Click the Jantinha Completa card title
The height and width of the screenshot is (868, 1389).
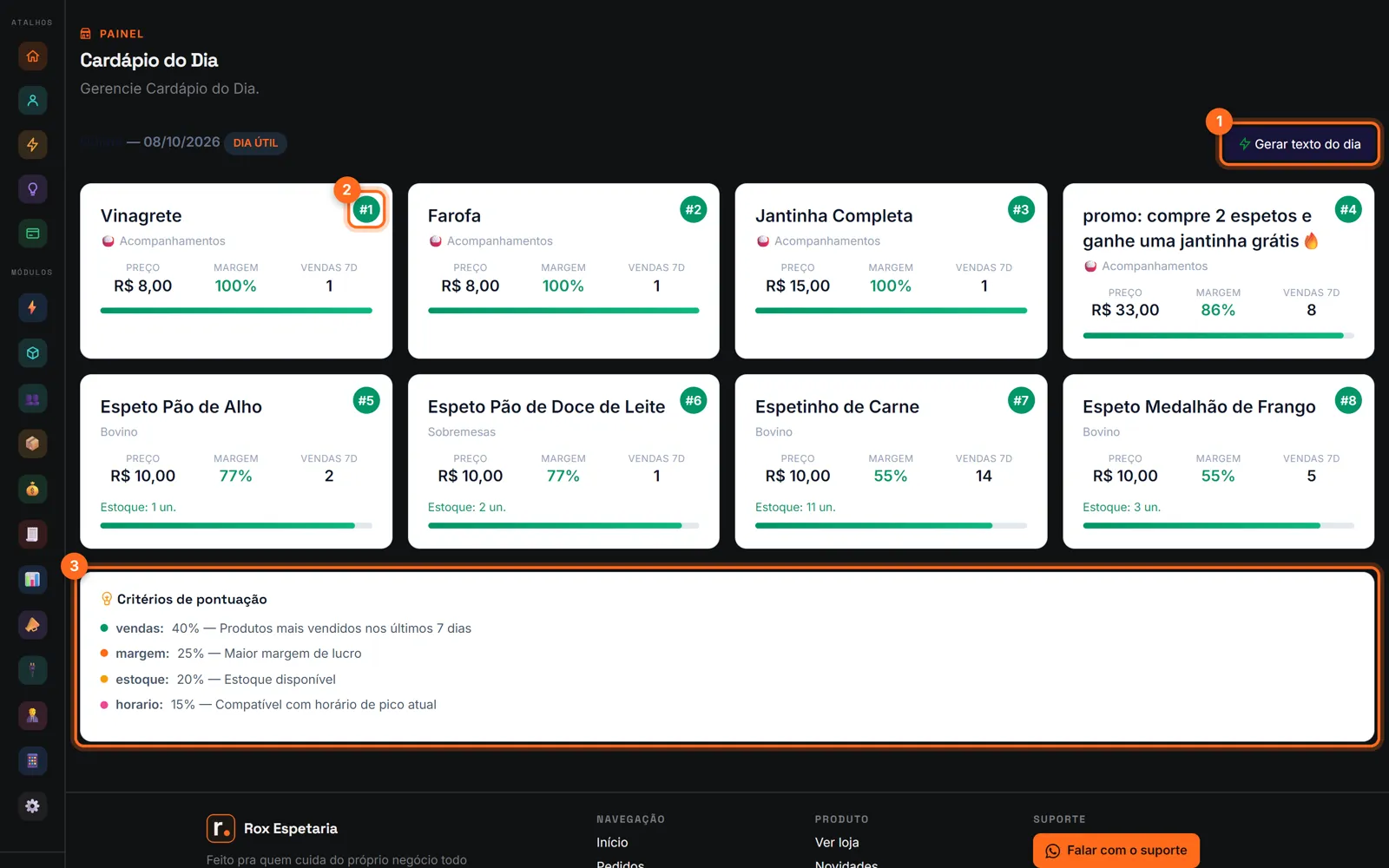coord(833,215)
